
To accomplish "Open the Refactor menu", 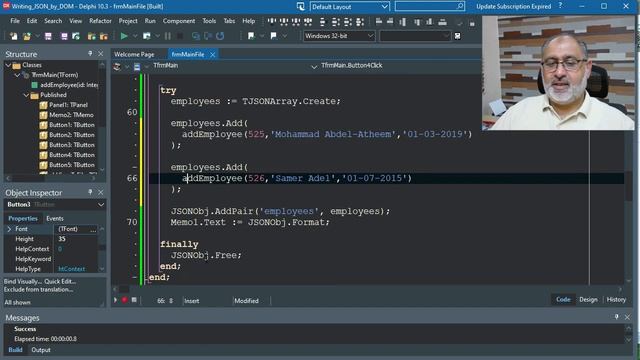I will (100, 21).
